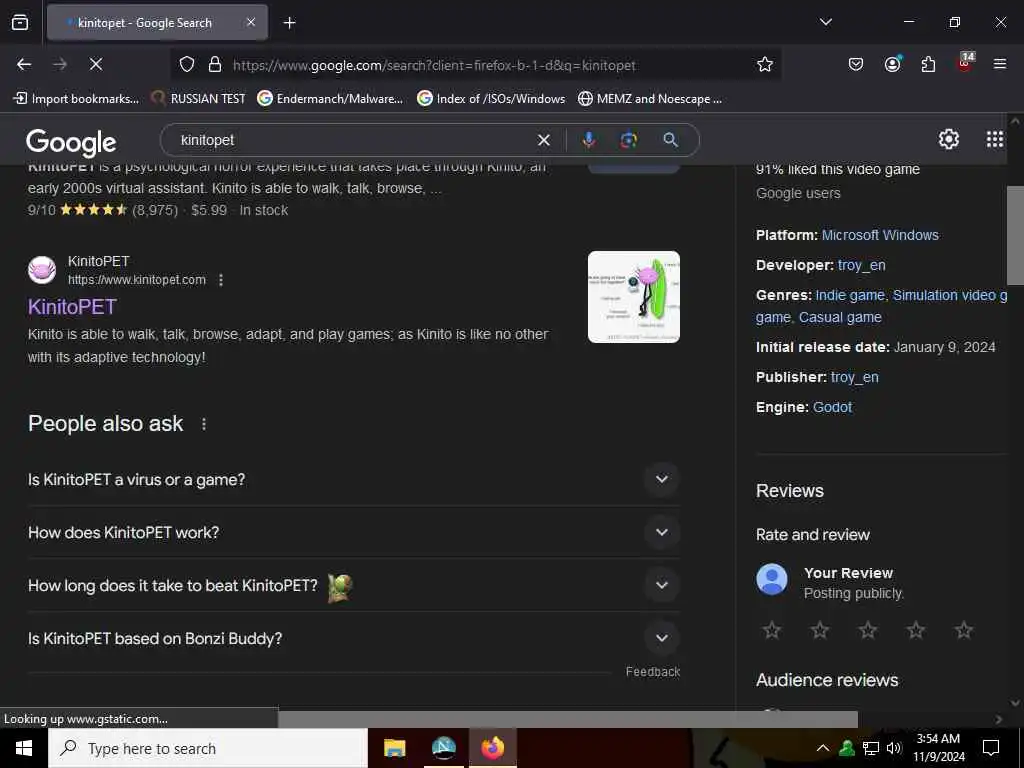Open the Pocket save icon
Image resolution: width=1024 pixels, height=768 pixels.
(856, 64)
